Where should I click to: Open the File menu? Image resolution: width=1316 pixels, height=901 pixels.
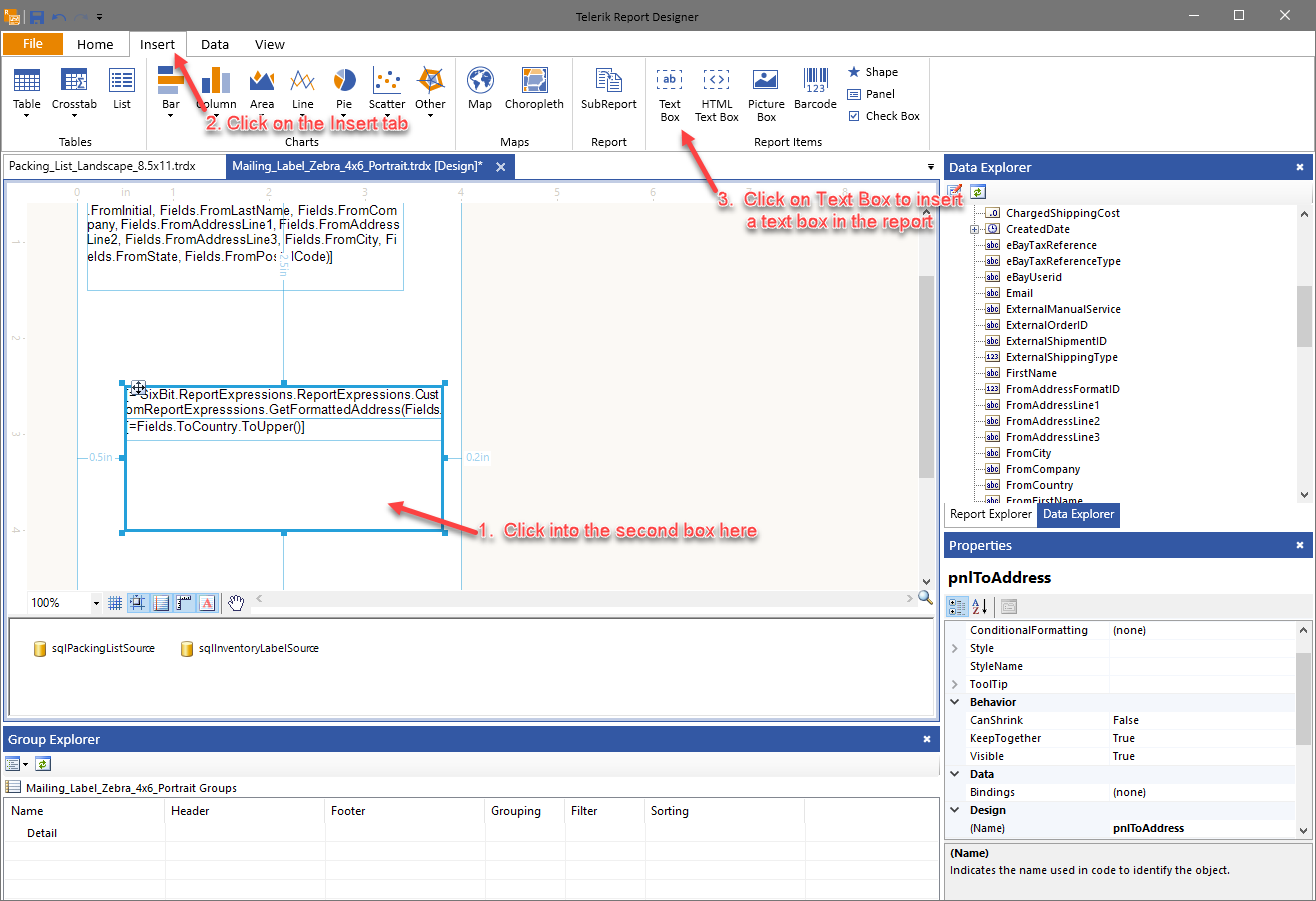(x=33, y=44)
